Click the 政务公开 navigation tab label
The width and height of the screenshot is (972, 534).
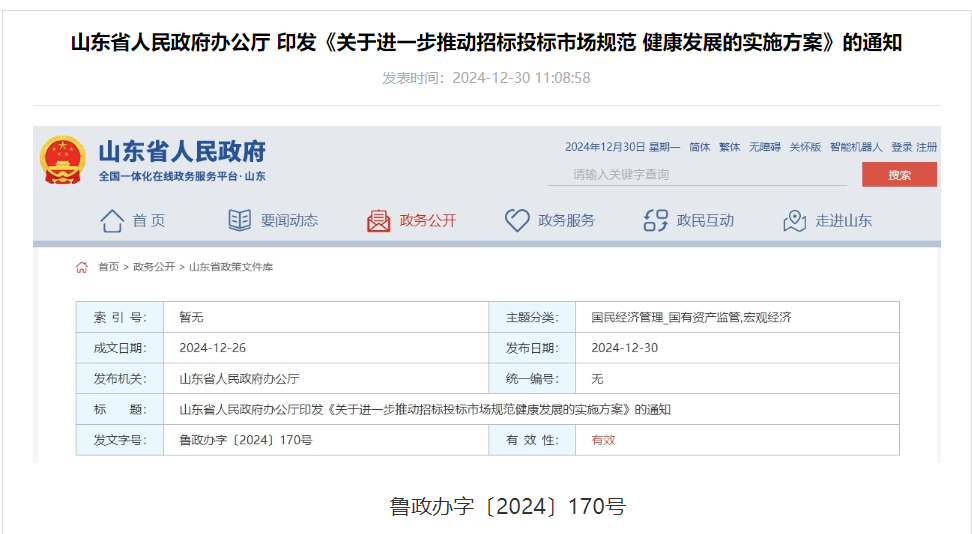pos(427,221)
